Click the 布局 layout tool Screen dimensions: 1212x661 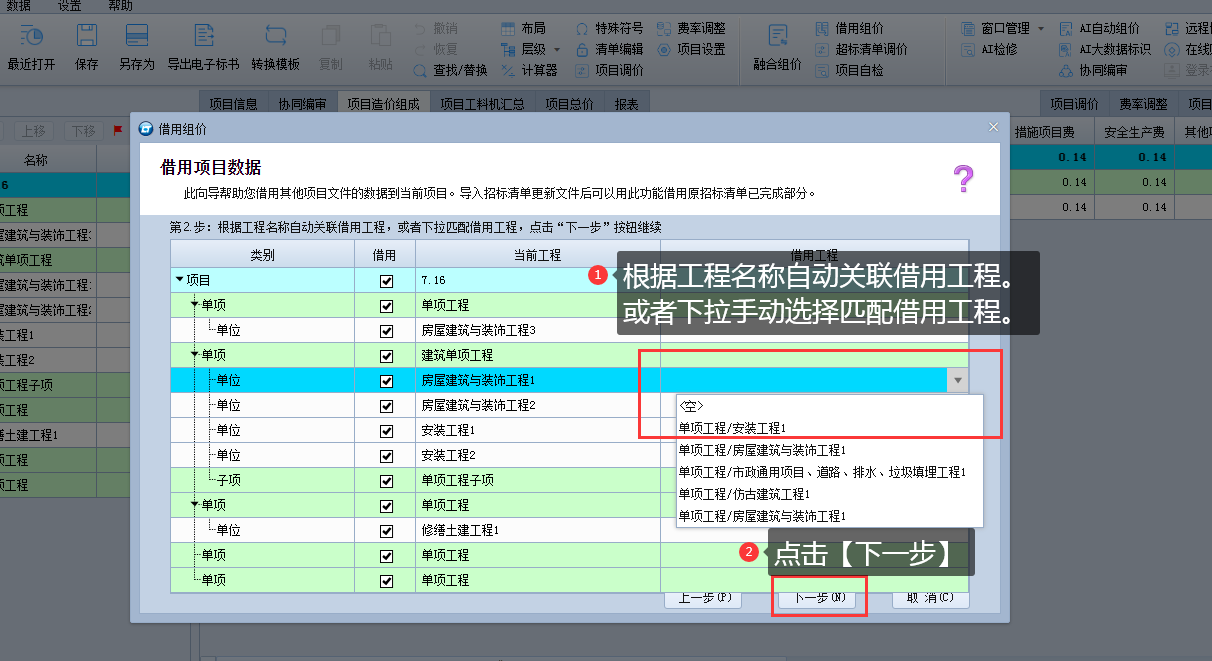click(523, 28)
